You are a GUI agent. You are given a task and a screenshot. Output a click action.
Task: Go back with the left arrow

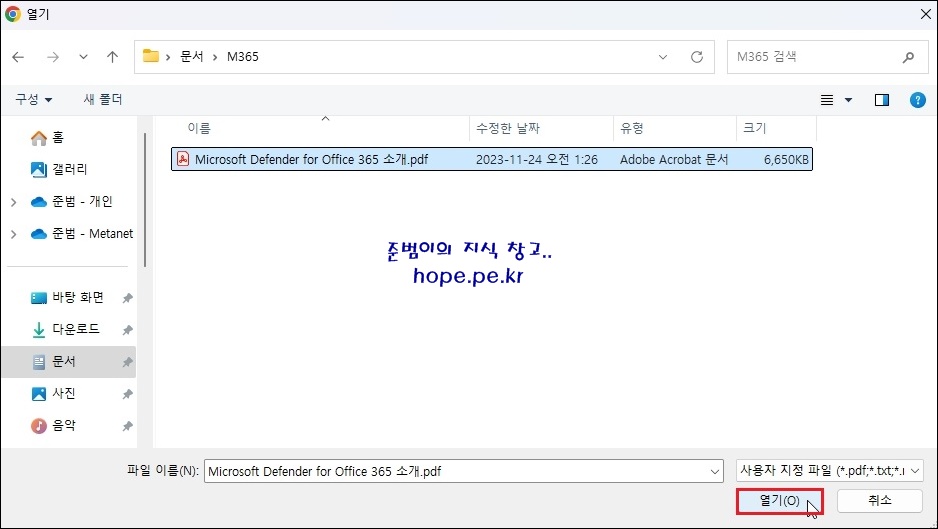point(18,57)
